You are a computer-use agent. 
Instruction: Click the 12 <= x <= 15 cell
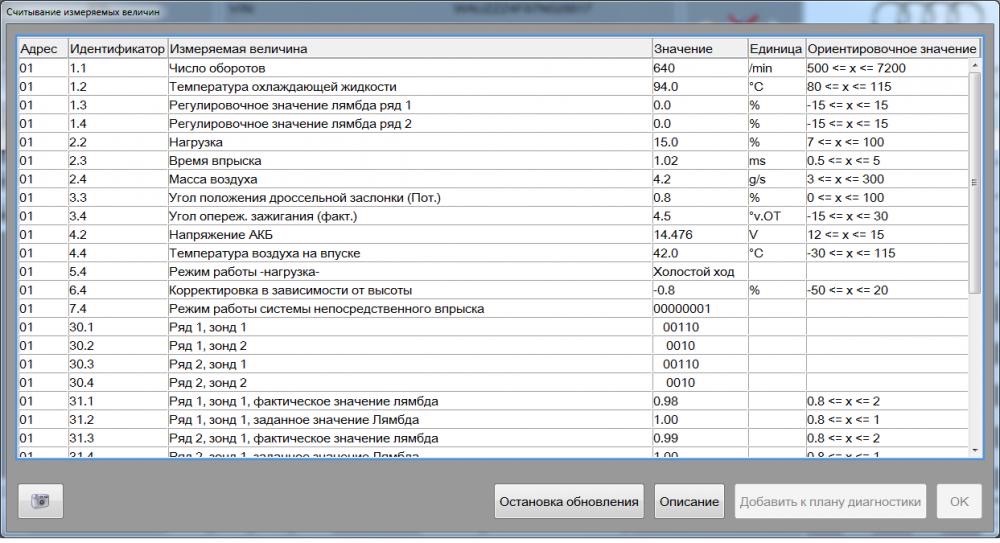pyautogui.click(x=886, y=234)
